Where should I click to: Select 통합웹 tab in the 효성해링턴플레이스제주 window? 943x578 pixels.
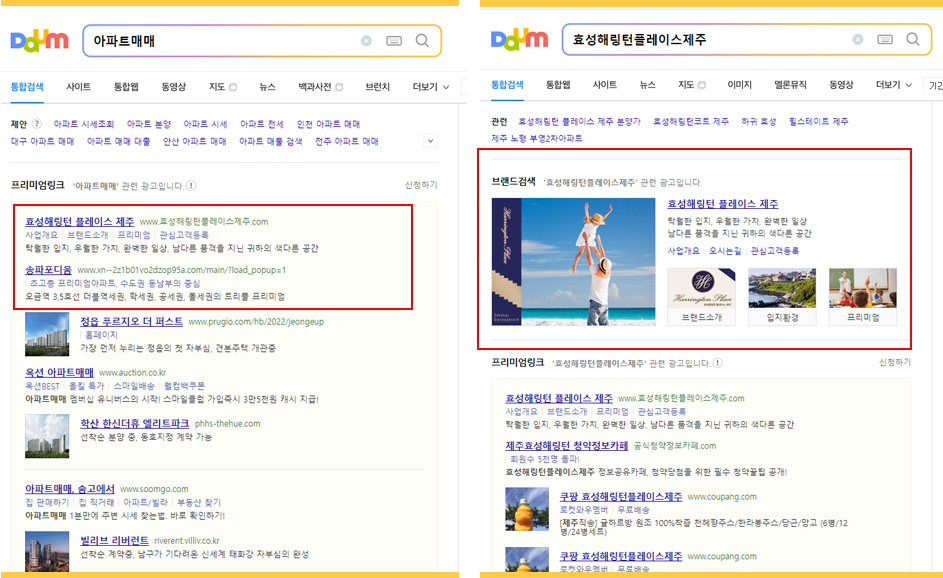tap(558, 85)
